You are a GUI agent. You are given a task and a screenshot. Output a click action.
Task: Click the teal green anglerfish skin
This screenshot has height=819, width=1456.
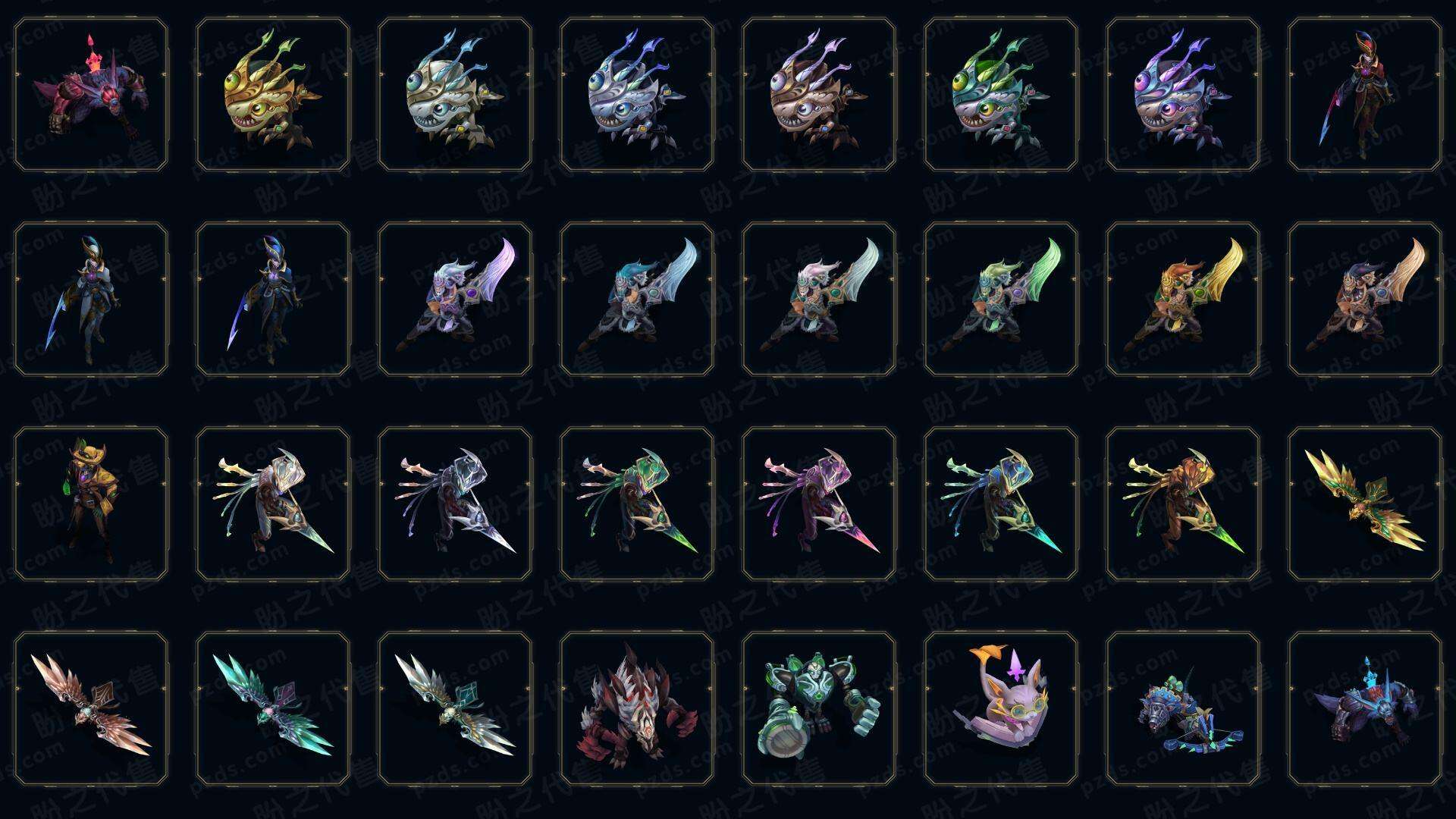(1001, 94)
